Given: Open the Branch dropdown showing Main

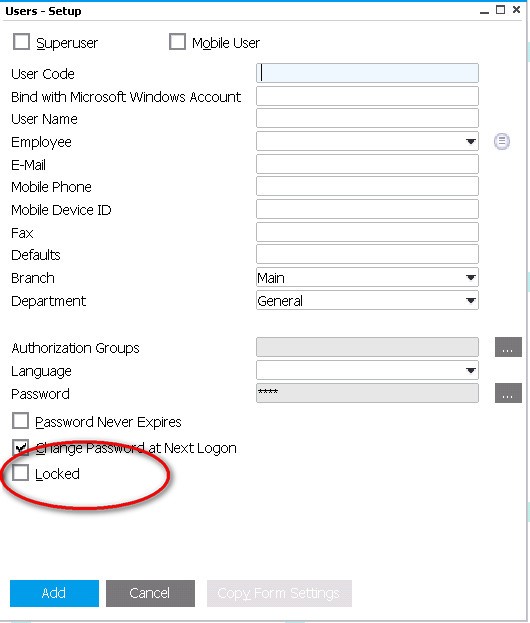Looking at the screenshot, I should 367,277.
